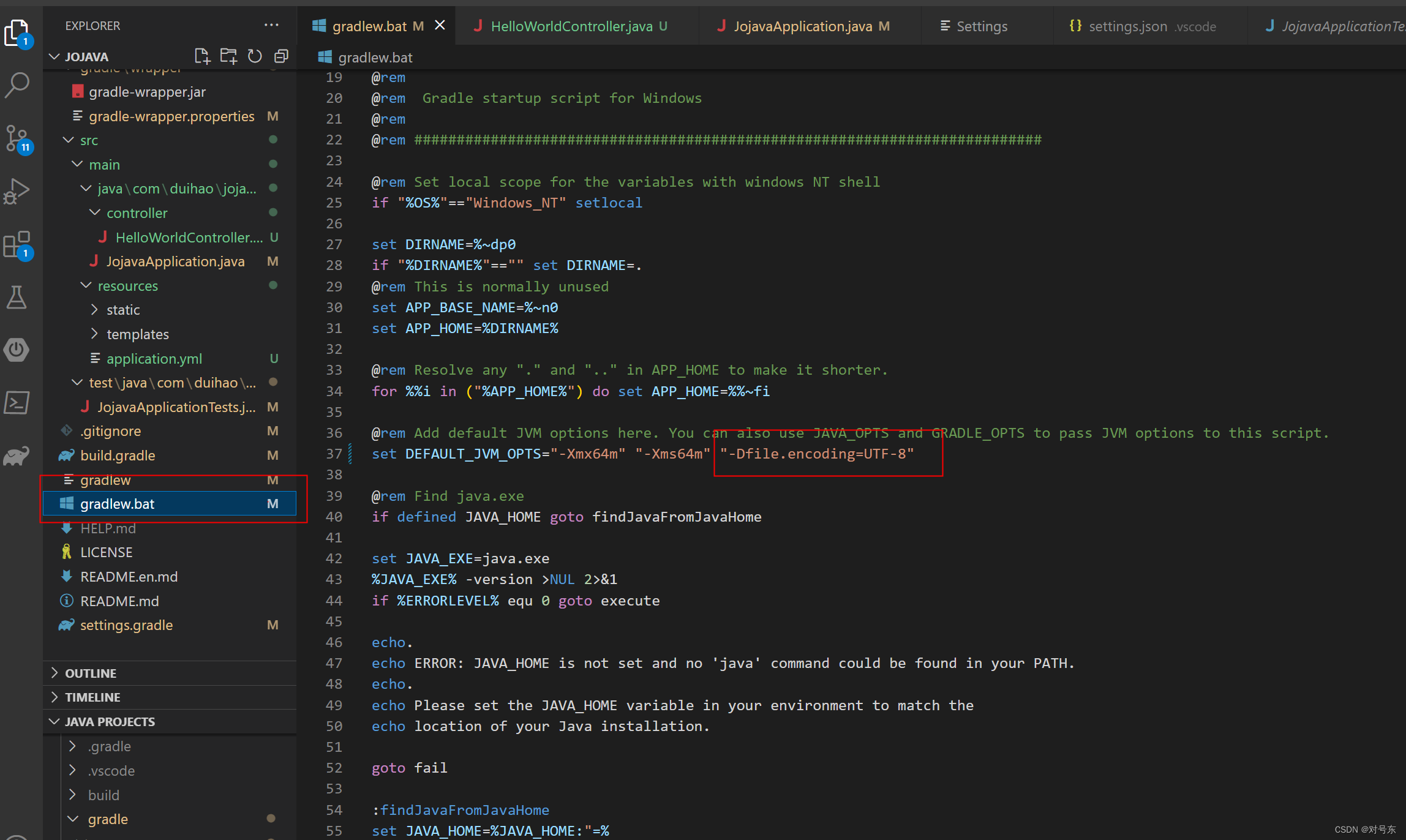Open settings.gradle file
Viewport: 1406px width, 840px height.
170,624
